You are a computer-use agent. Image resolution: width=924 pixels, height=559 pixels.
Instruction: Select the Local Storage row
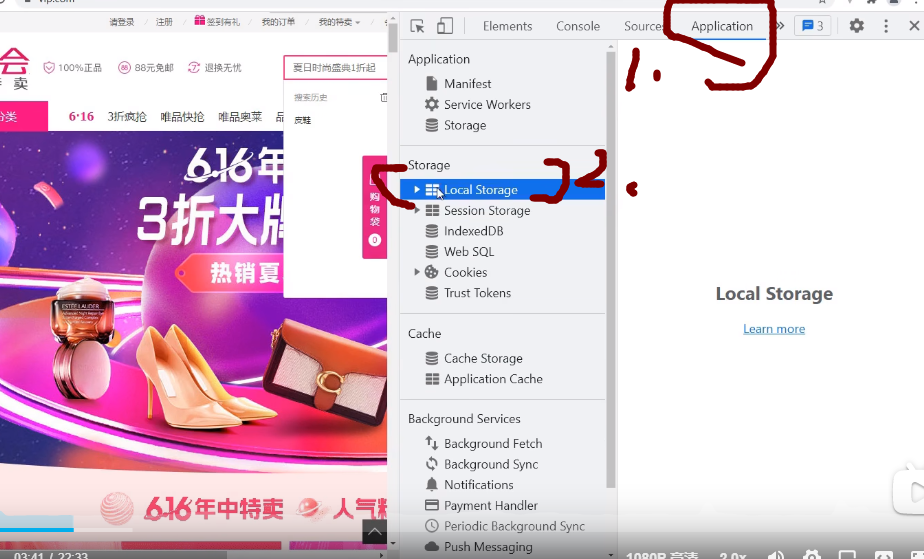(x=503, y=190)
